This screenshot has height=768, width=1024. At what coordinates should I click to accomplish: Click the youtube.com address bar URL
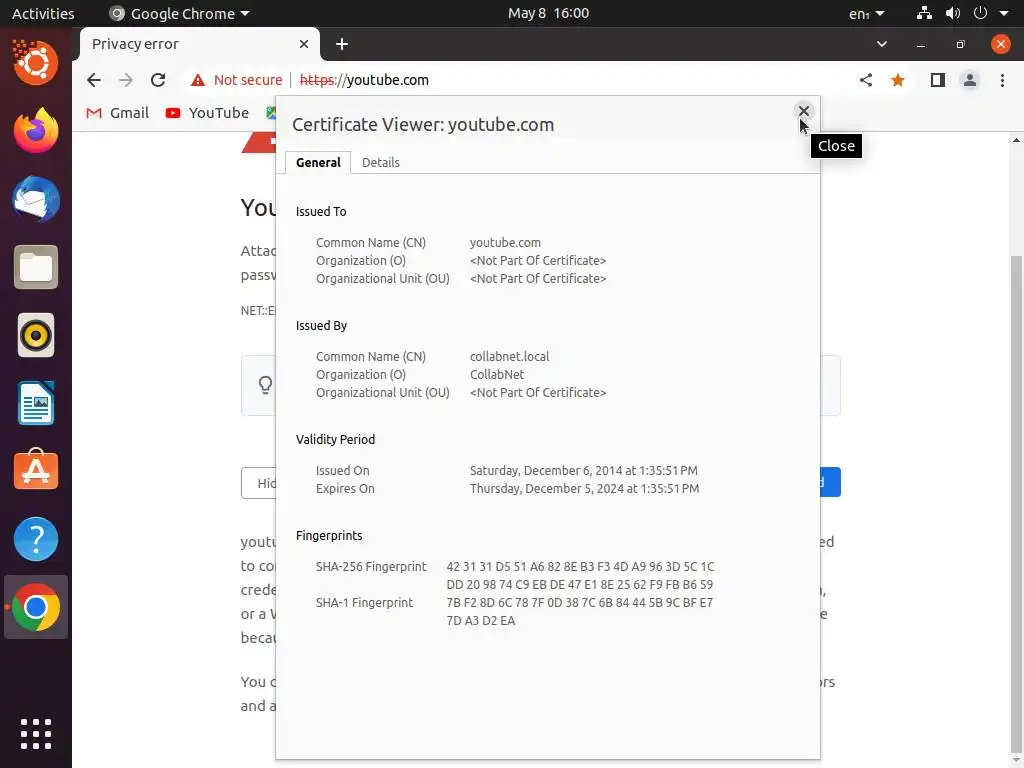click(x=364, y=80)
